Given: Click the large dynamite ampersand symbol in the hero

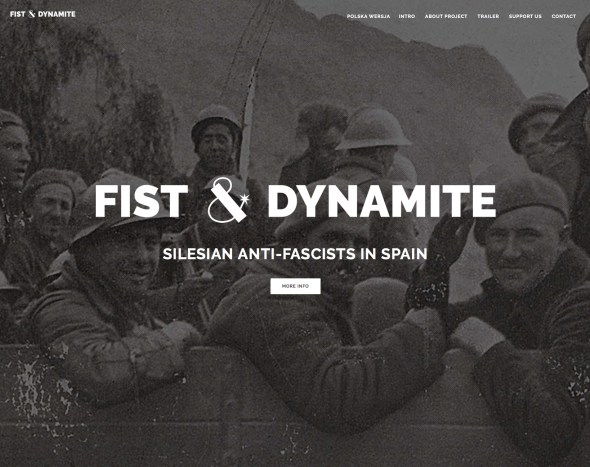Looking at the screenshot, I should click(x=228, y=200).
